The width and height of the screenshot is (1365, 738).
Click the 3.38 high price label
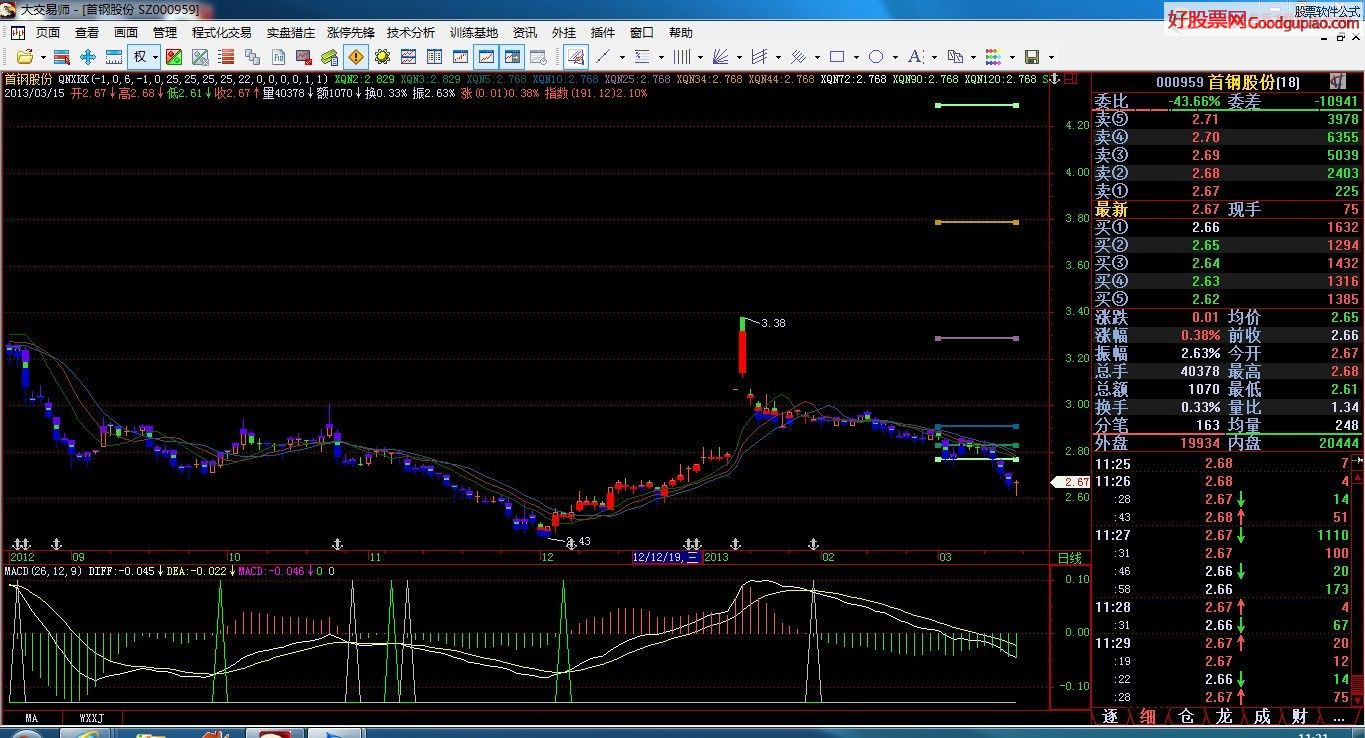point(773,323)
